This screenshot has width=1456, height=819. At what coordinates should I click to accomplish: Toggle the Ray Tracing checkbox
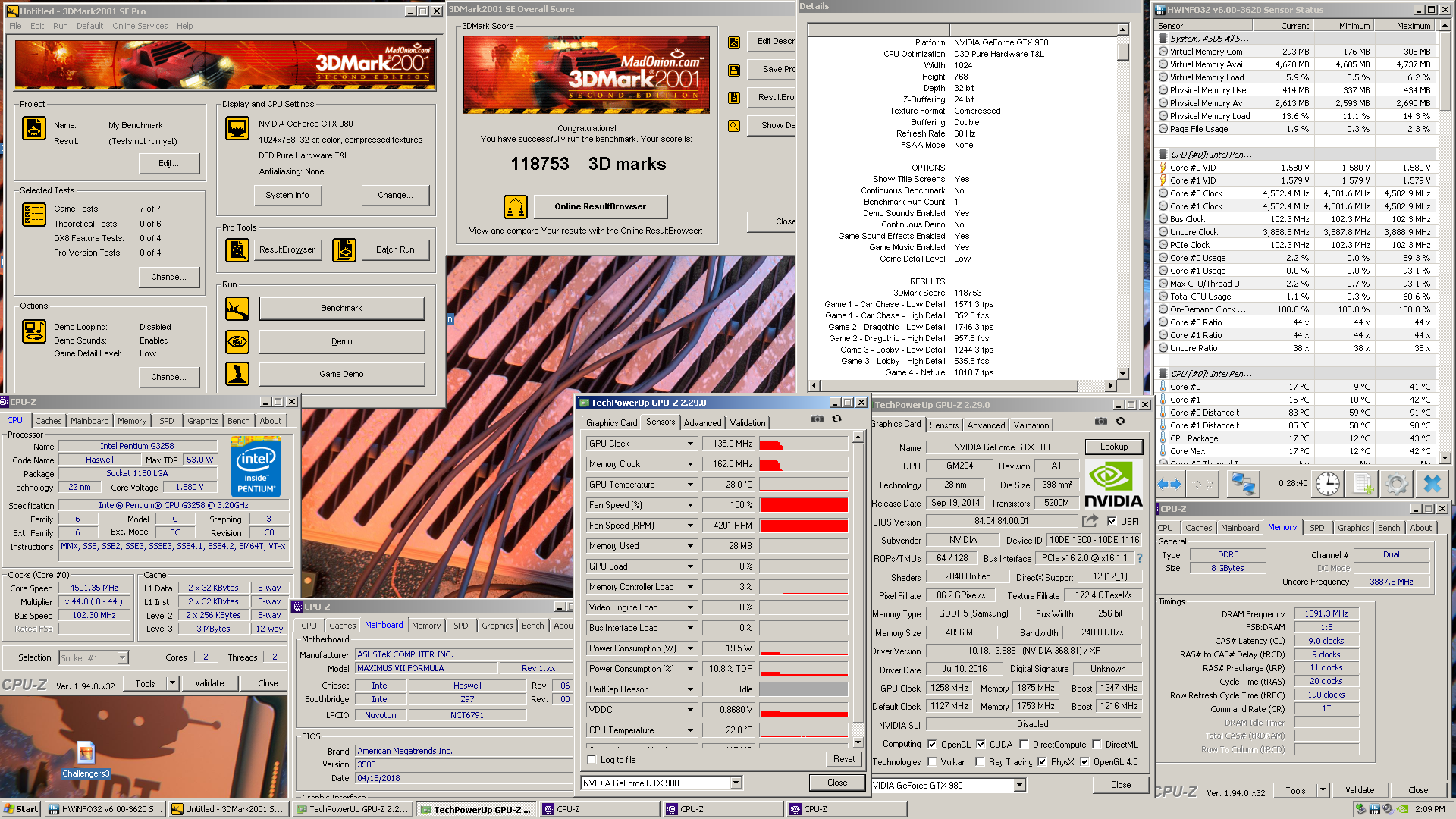[x=980, y=762]
